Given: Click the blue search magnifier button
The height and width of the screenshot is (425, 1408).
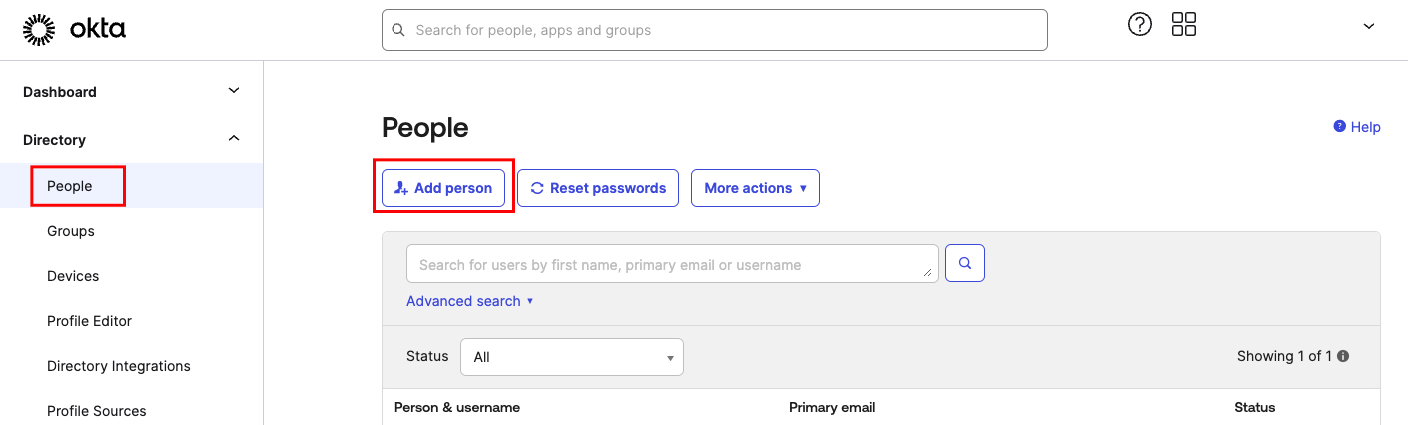Looking at the screenshot, I should coord(965,263).
